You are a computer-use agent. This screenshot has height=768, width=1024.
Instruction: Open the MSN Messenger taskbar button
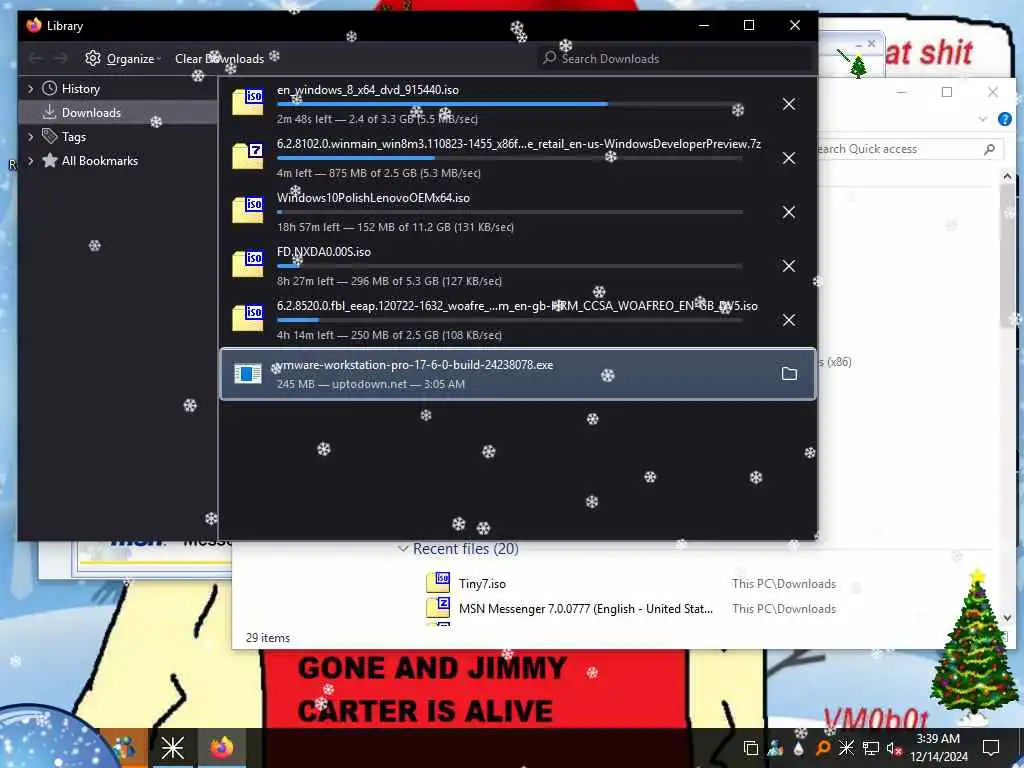click(x=124, y=748)
